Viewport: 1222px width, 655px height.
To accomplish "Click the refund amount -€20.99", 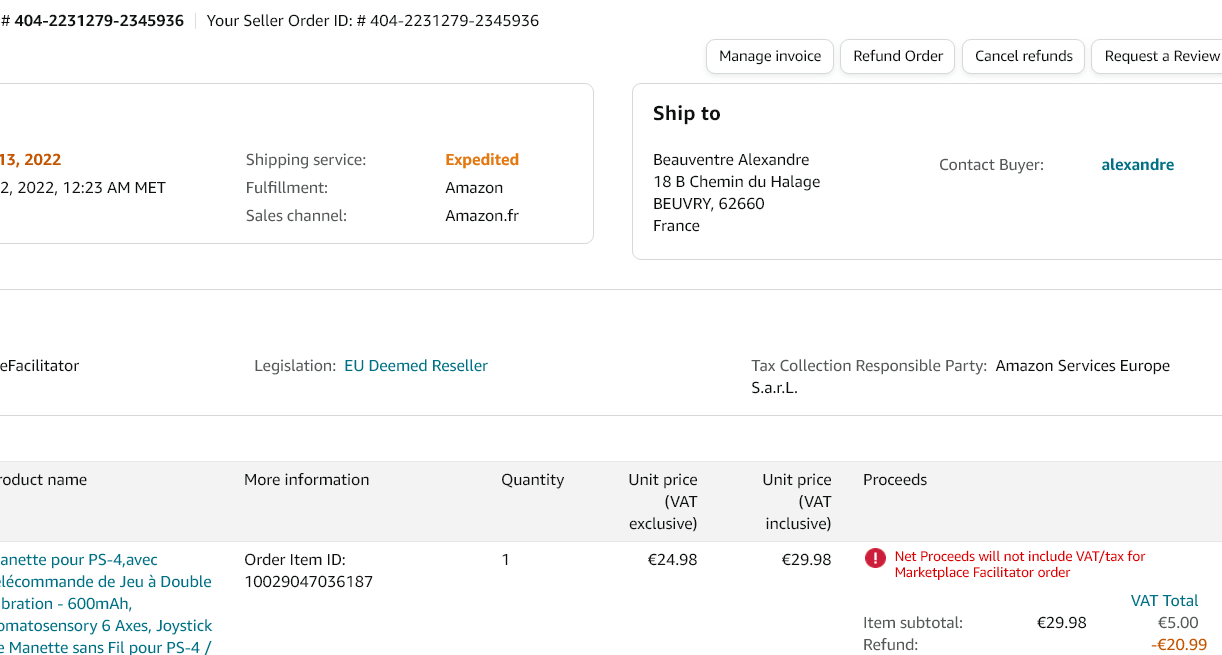I will 1179,645.
